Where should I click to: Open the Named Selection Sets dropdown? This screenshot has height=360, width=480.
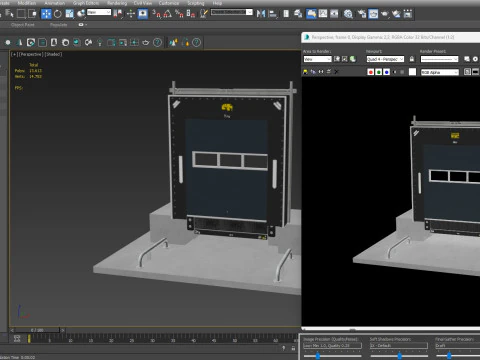232,12
